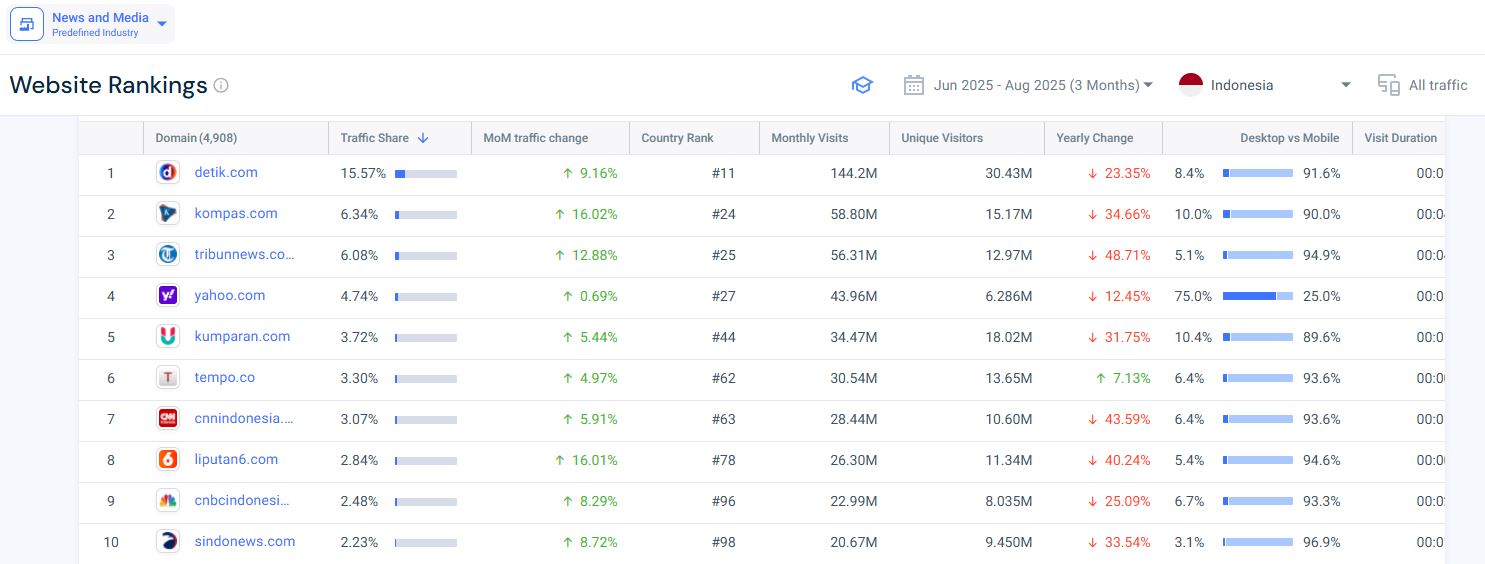
Task: Click the #98 country rank cell
Action: point(724,542)
